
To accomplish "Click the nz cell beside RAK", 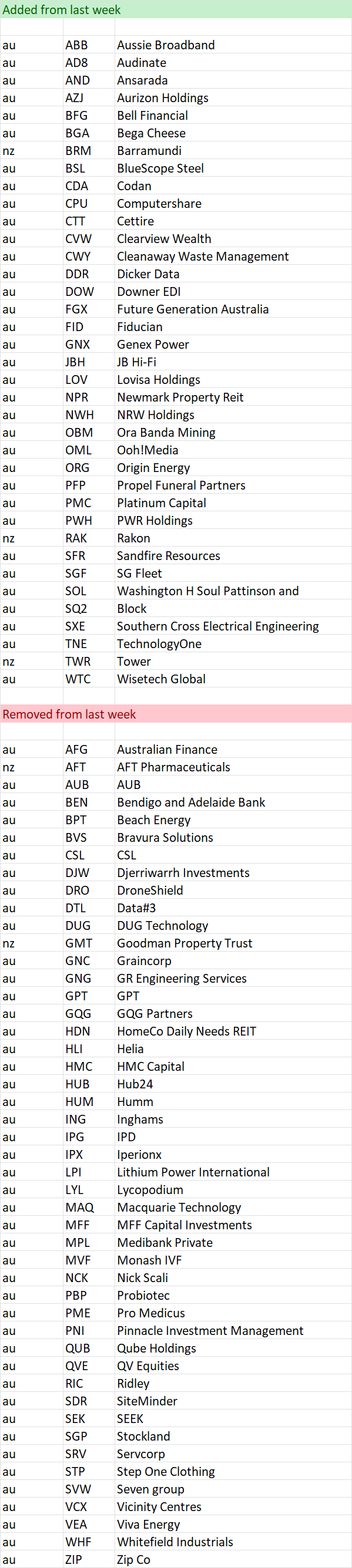I will pyautogui.click(x=32, y=538).
